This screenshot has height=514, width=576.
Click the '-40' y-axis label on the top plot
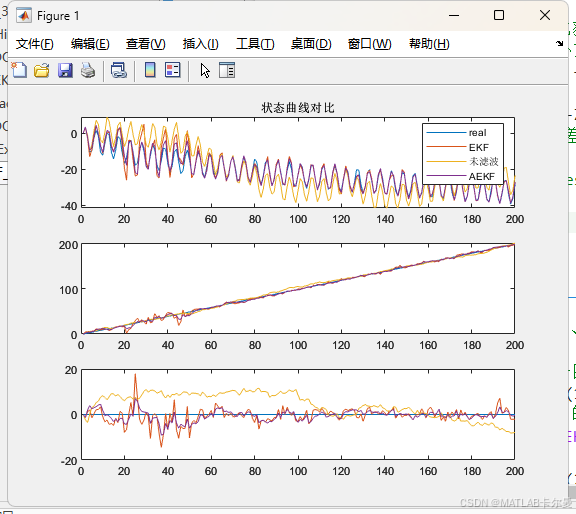[x=69, y=206]
